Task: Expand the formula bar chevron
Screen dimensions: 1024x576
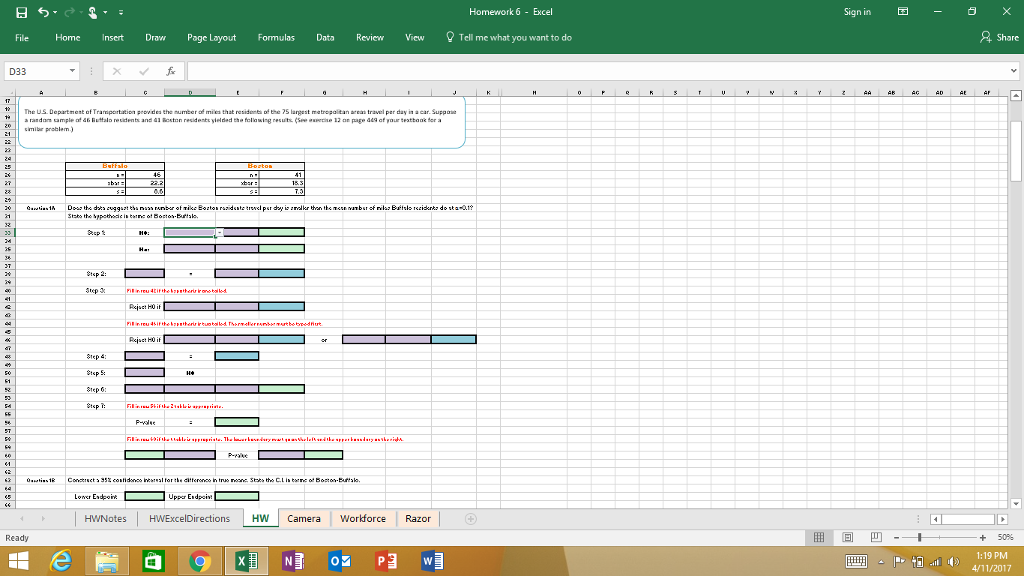Action: tap(1013, 71)
